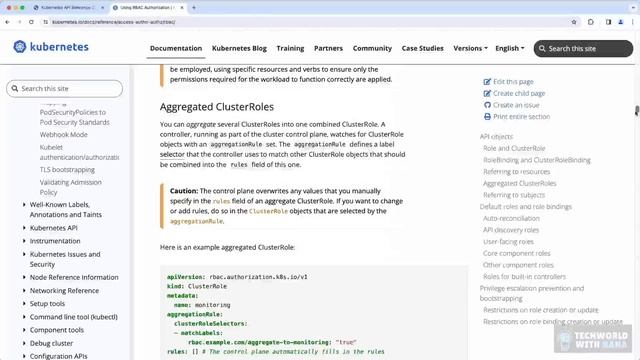640x360 pixels.
Task: Jump to Default roles and role bindings
Action: 526,207
